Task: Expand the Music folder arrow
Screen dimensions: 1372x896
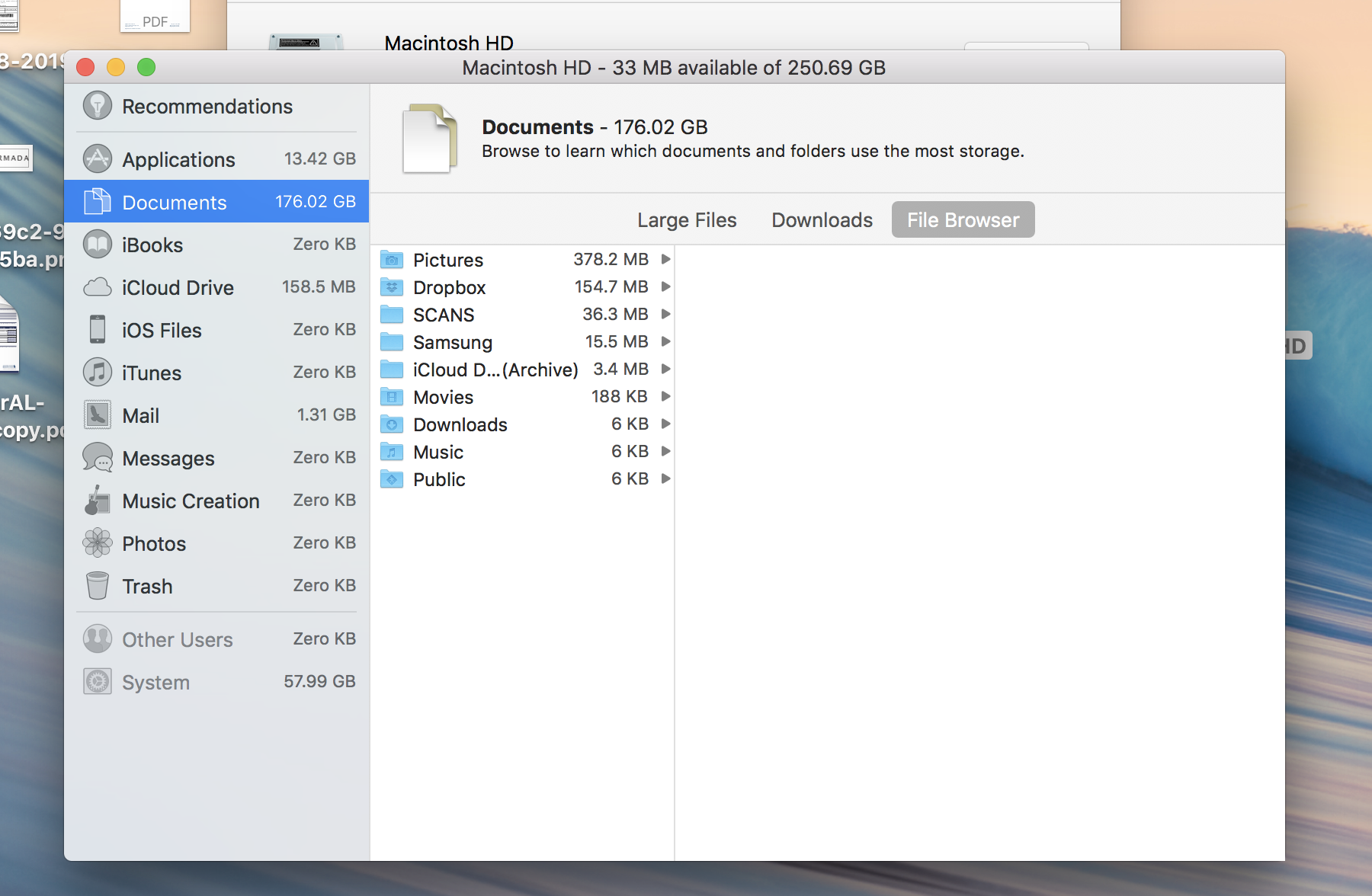Action: [x=666, y=451]
